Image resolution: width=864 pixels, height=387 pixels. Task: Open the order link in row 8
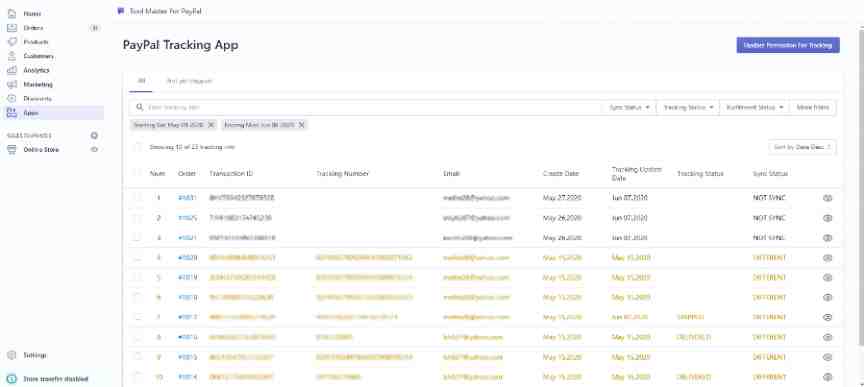187,337
